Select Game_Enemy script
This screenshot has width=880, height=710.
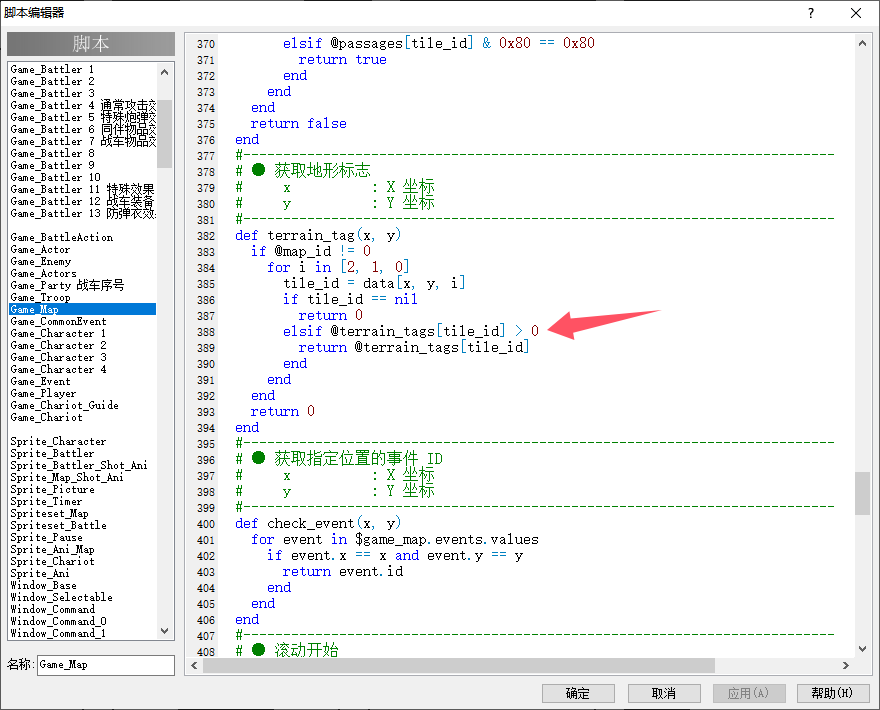click(x=40, y=262)
